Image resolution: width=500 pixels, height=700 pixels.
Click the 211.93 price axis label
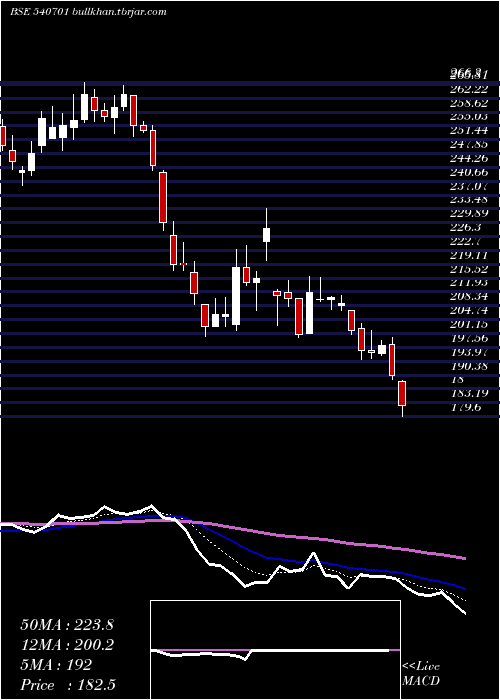click(x=468, y=283)
